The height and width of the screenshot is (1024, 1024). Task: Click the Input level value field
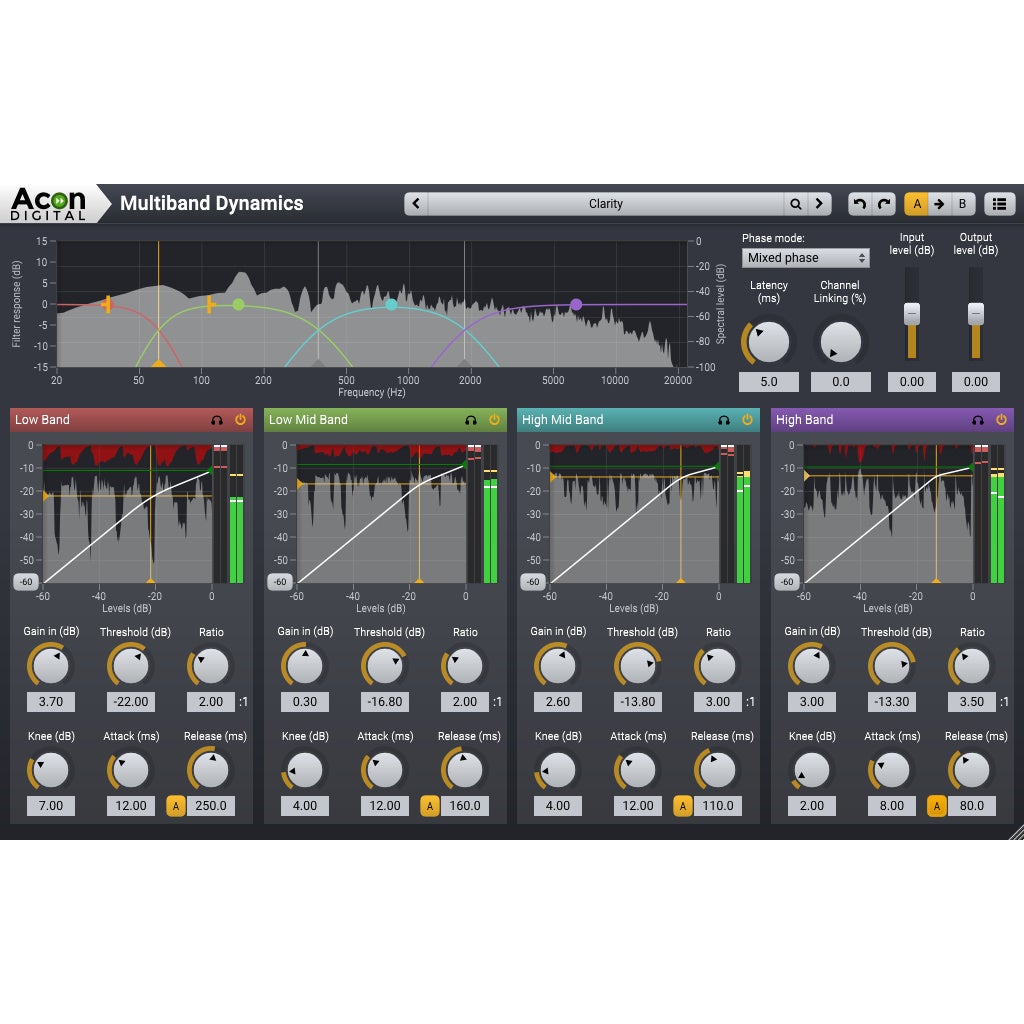point(912,382)
